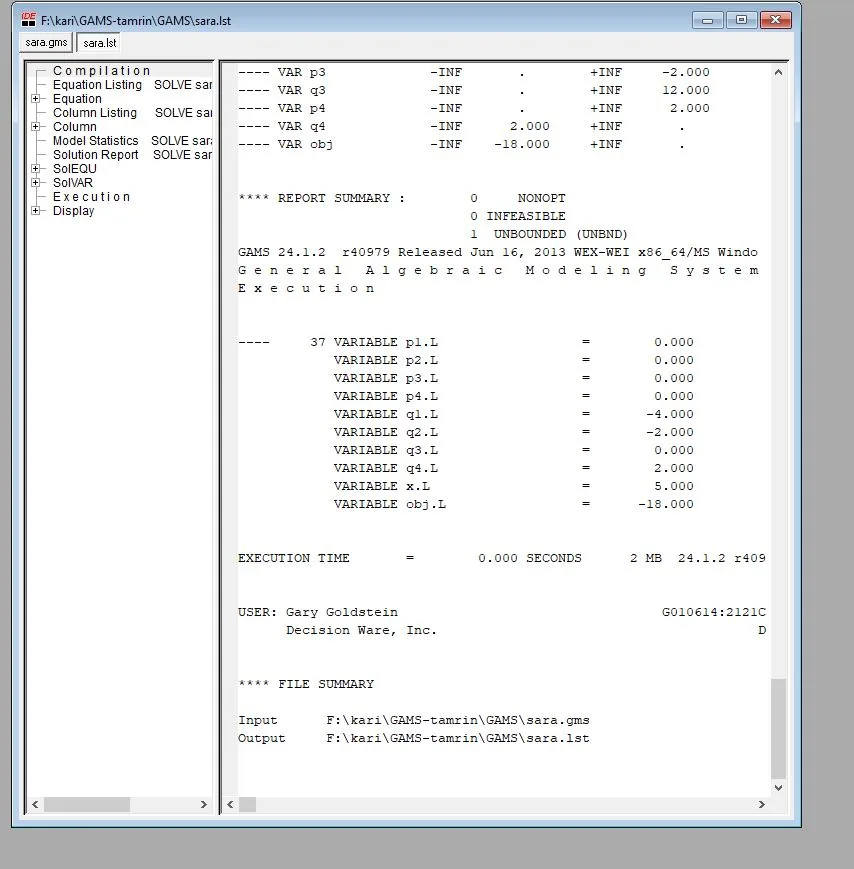This screenshot has height=869, width=854.
Task: Select Compilation in the navigation tree
Action: (x=101, y=71)
